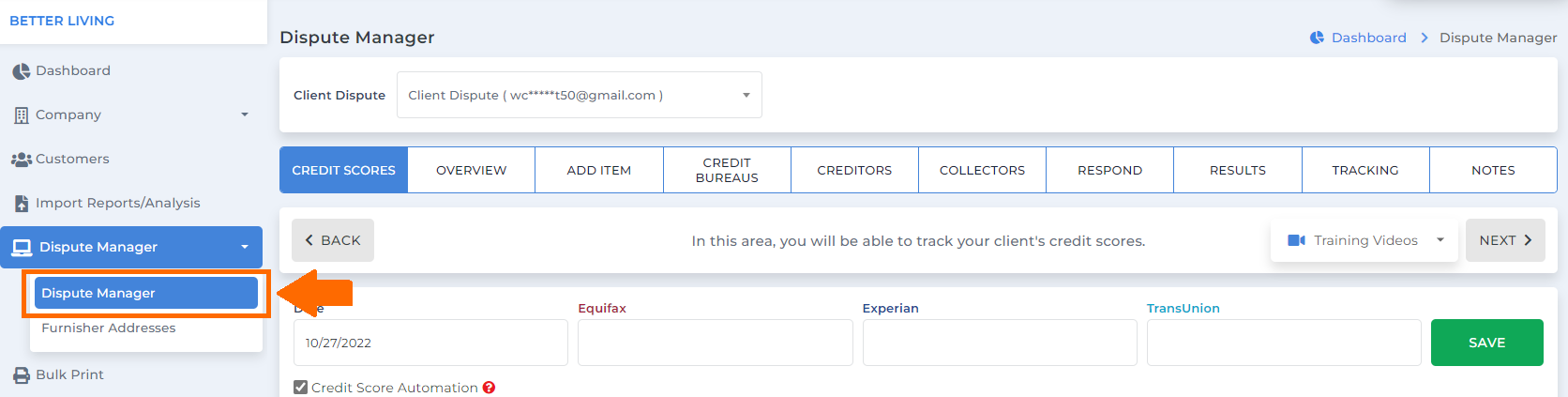This screenshot has height=397, width=1568.
Task: Click the green SAVE button
Action: pyautogui.click(x=1486, y=343)
